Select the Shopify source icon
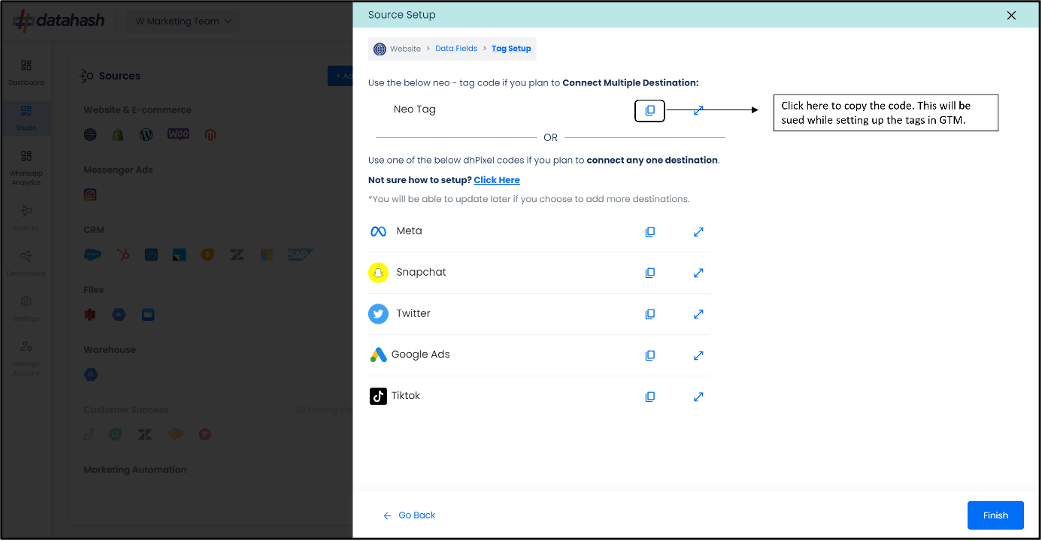Viewport: 1041px width, 541px height. point(118,135)
